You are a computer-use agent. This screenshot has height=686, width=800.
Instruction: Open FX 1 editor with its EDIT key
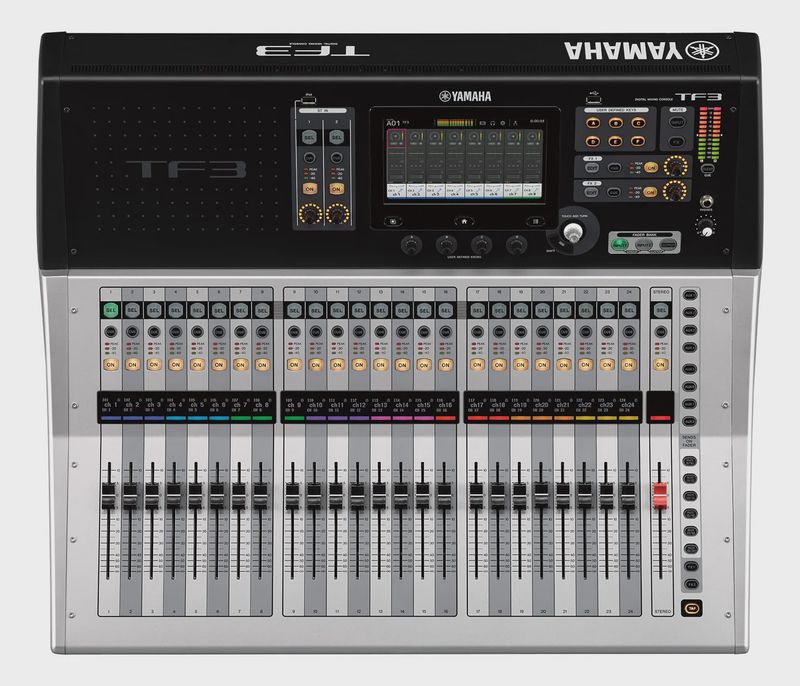coord(592,167)
